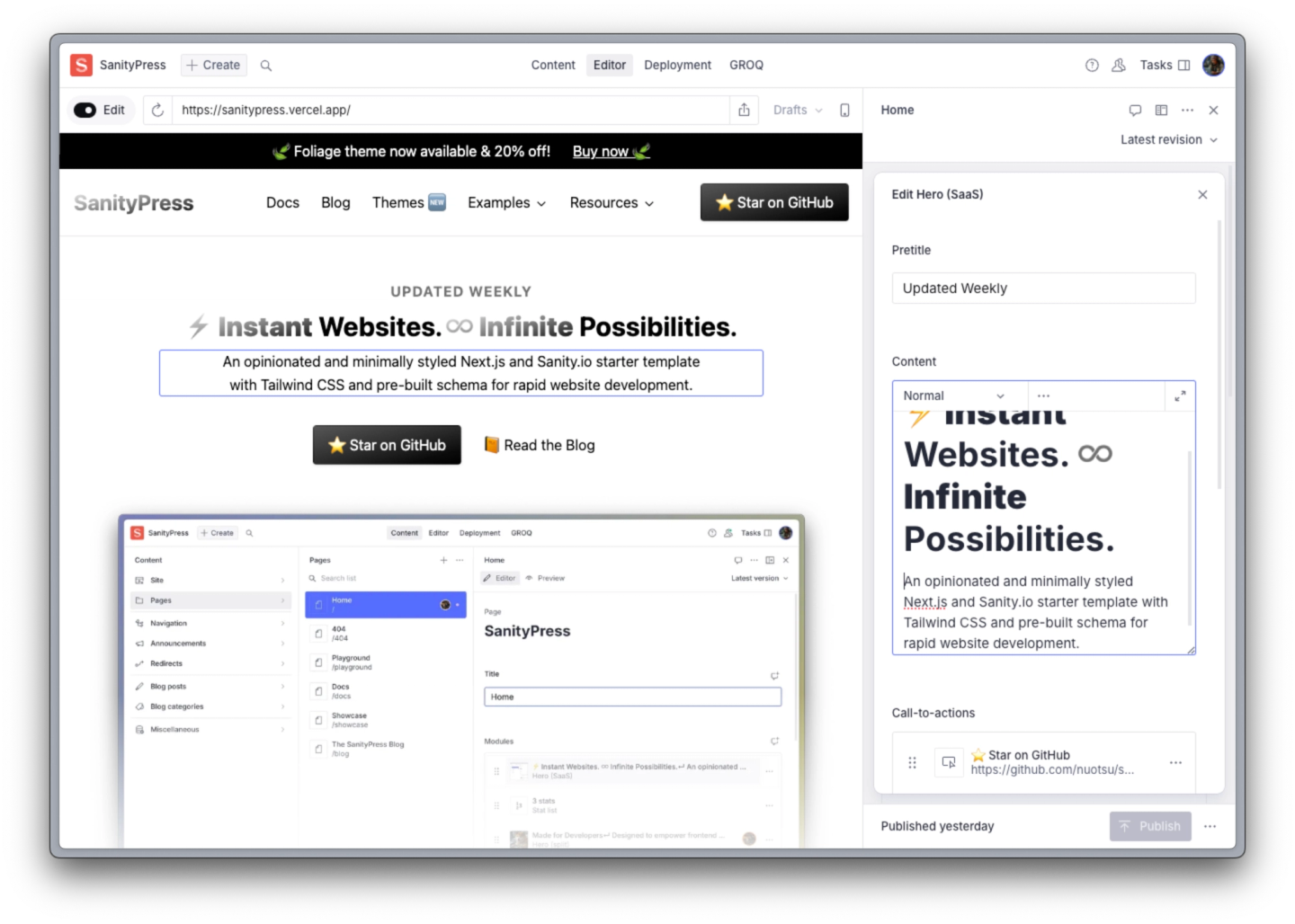Open search with the magnifying glass icon
1295x924 pixels.
pos(266,65)
